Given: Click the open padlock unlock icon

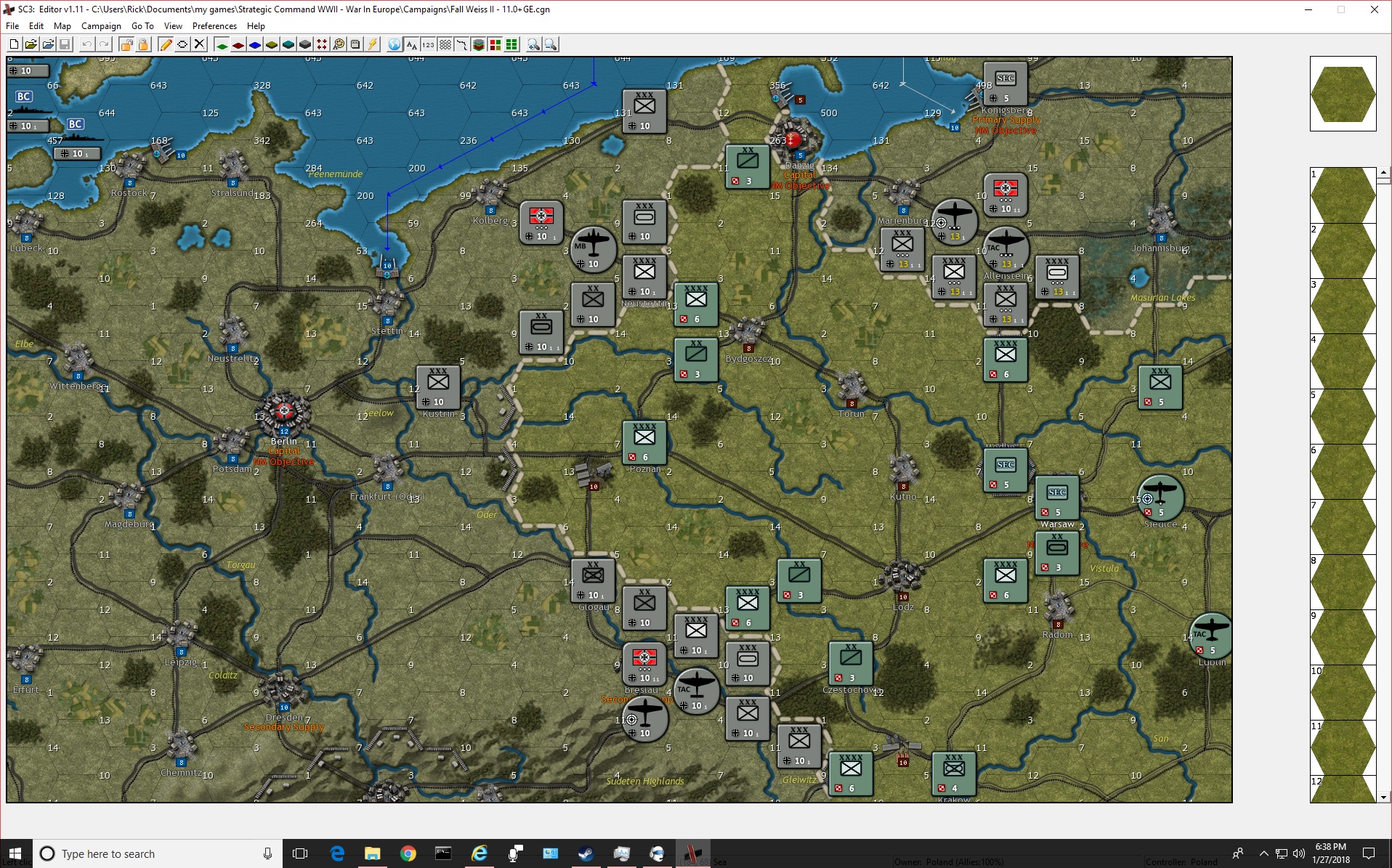Looking at the screenshot, I should (126, 44).
